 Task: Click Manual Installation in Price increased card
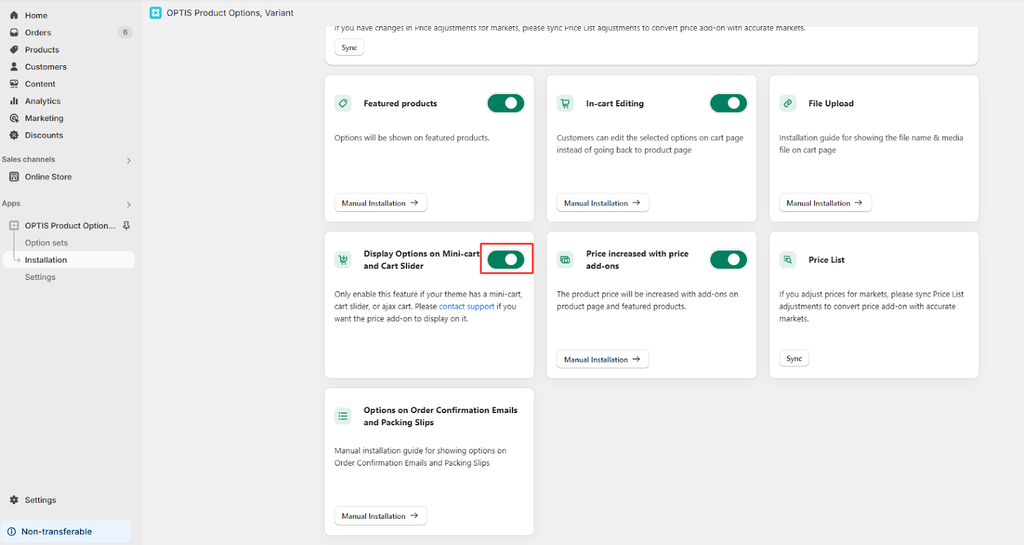coord(602,359)
